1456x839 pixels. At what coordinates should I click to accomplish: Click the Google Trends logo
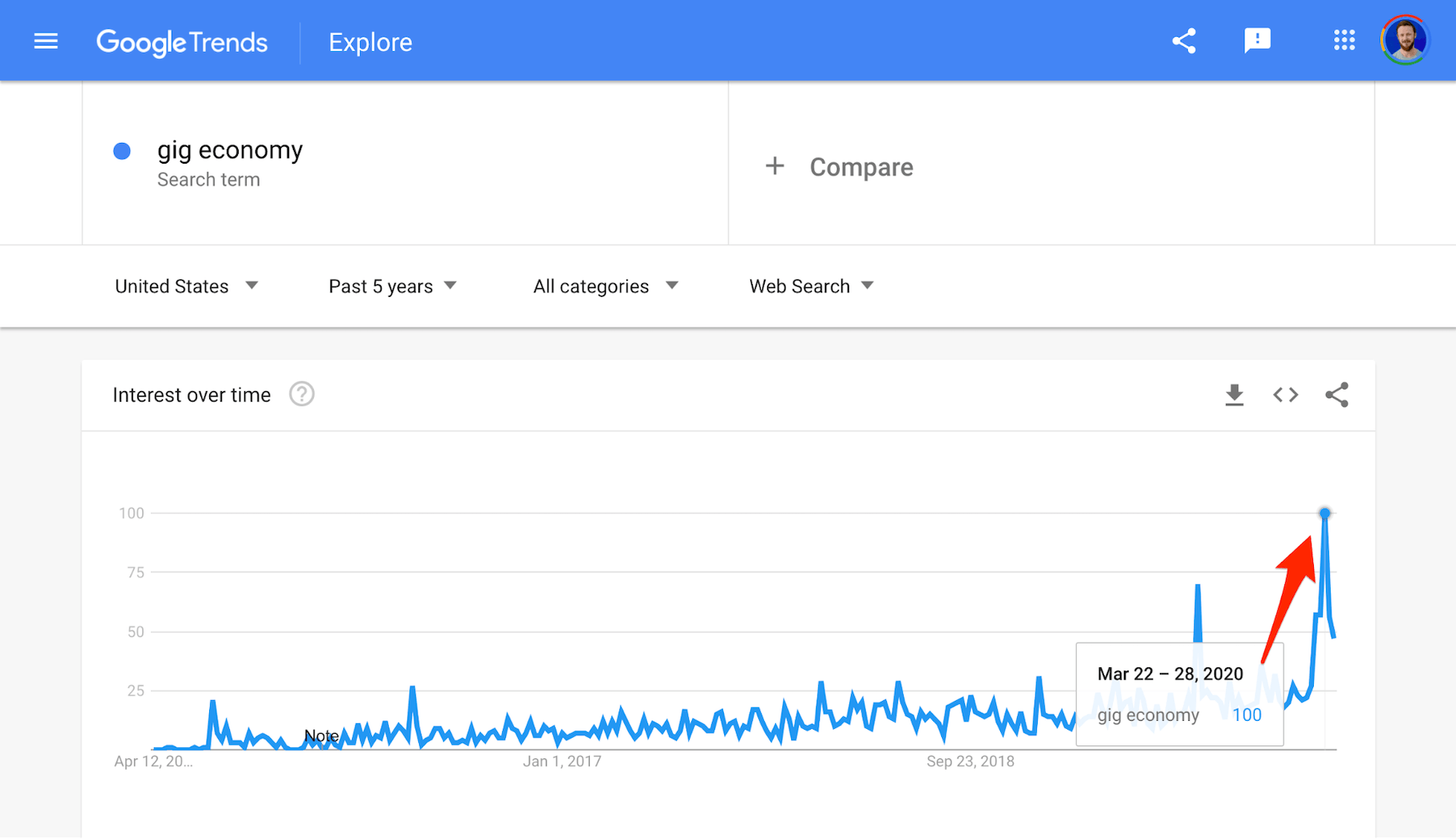point(182,42)
